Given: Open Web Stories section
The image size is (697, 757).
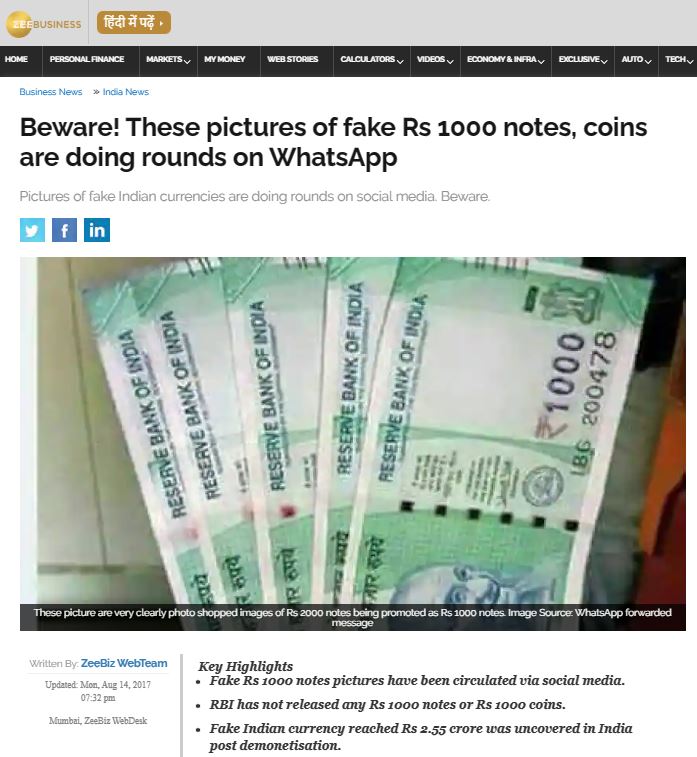Looking at the screenshot, I should pyautogui.click(x=293, y=59).
